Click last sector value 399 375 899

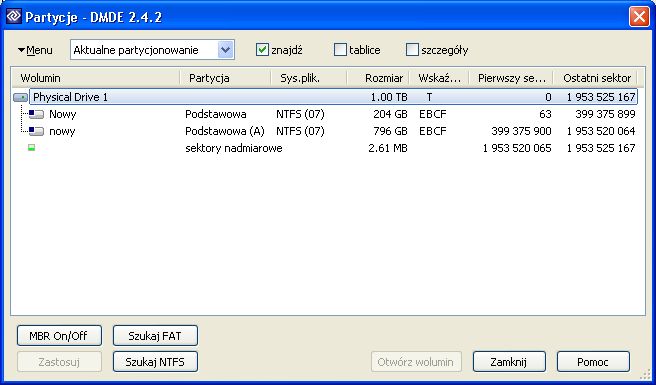605,114
